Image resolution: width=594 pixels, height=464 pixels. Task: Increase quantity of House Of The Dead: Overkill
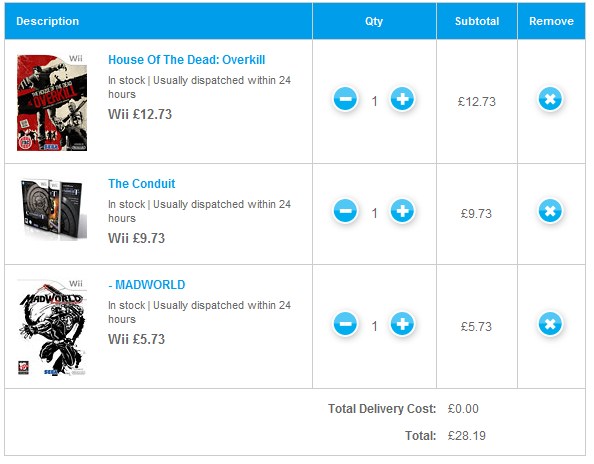[x=402, y=99]
